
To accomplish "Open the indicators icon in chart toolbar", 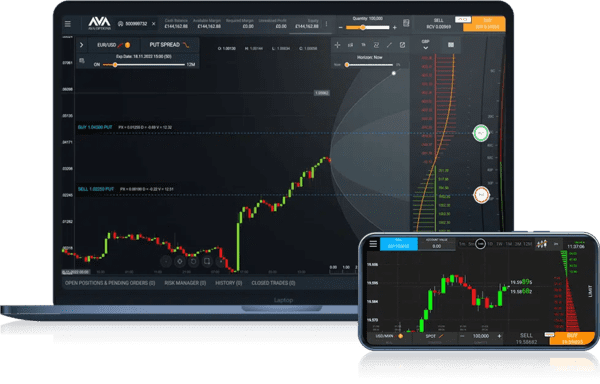I will tap(350, 45).
